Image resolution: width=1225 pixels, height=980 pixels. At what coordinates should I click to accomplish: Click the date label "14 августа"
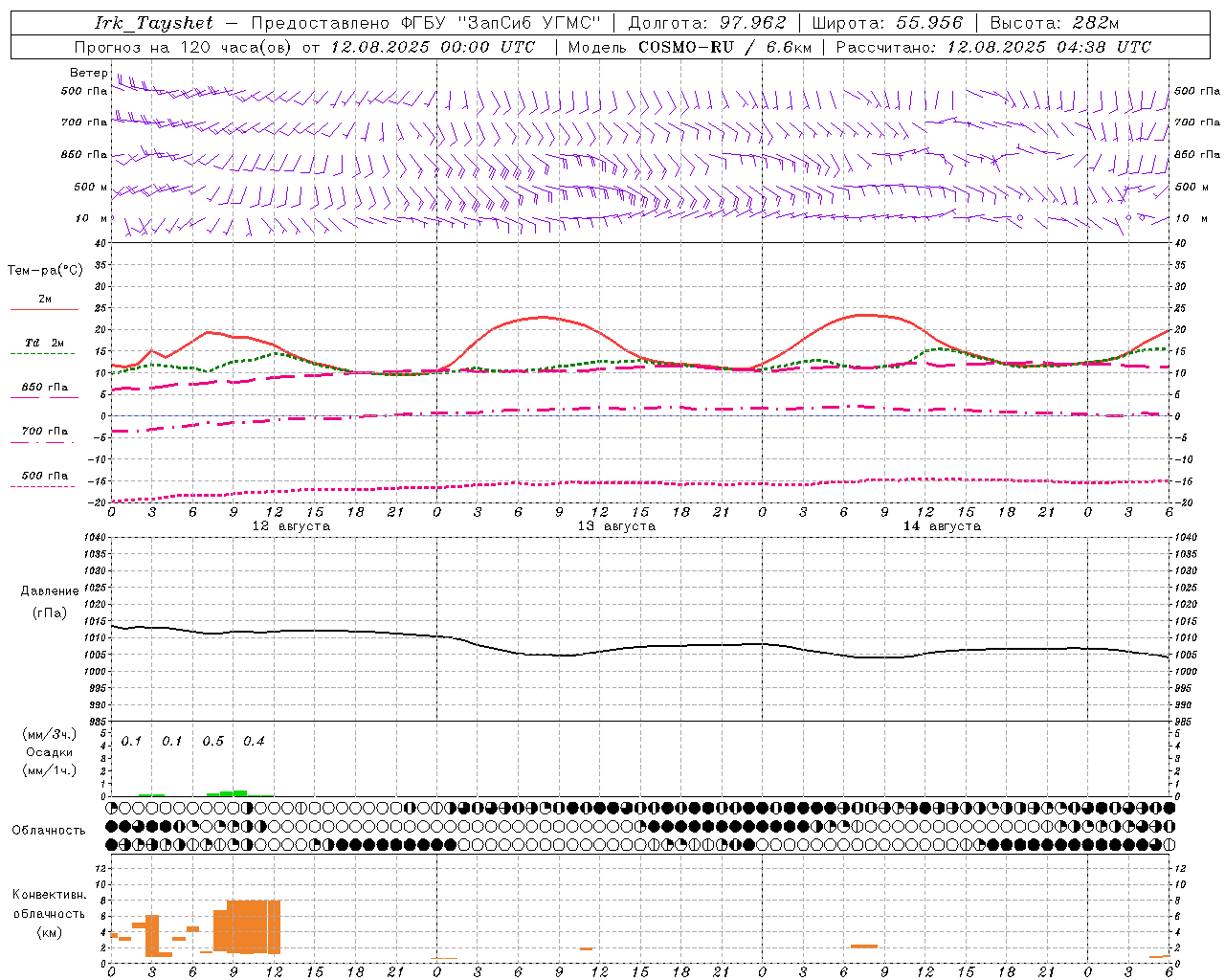[x=942, y=526]
